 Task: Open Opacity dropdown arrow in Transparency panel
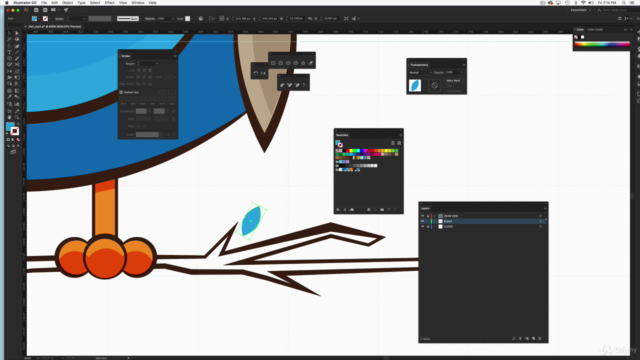[462, 72]
